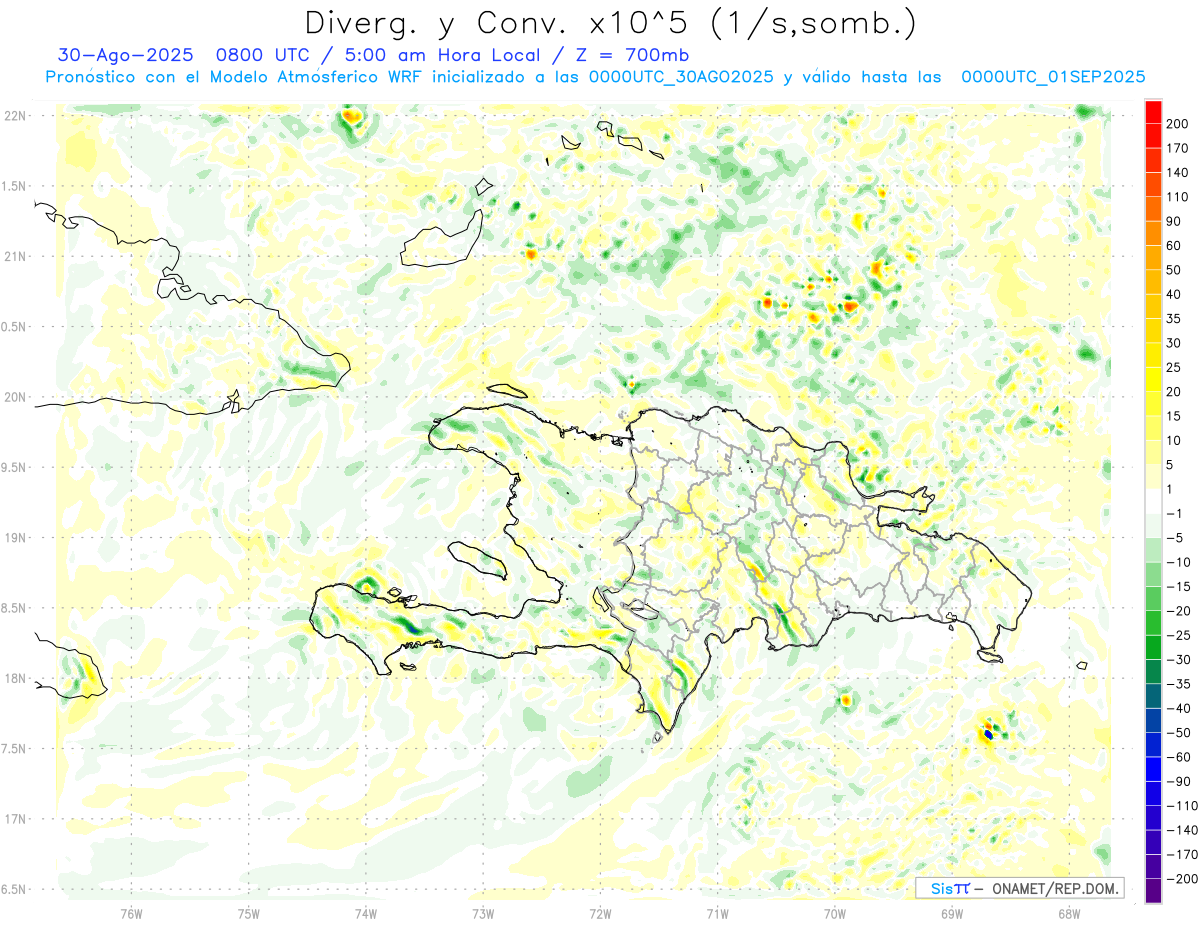The height and width of the screenshot is (927, 1200).
Task: Click the red color band above the 200 mark
Action: click(x=1153, y=112)
